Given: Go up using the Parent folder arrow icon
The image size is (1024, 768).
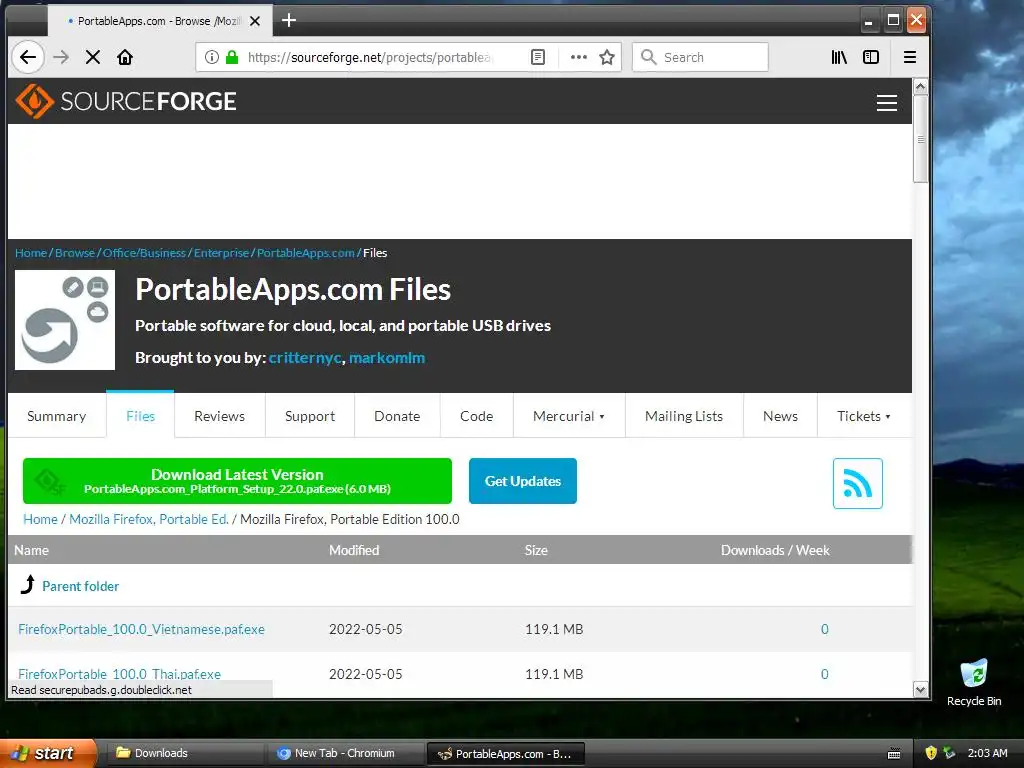Looking at the screenshot, I should [x=27, y=584].
